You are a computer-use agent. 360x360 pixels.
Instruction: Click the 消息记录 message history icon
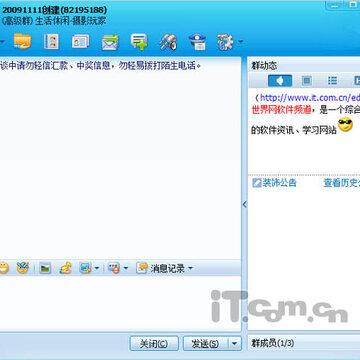tap(142, 268)
